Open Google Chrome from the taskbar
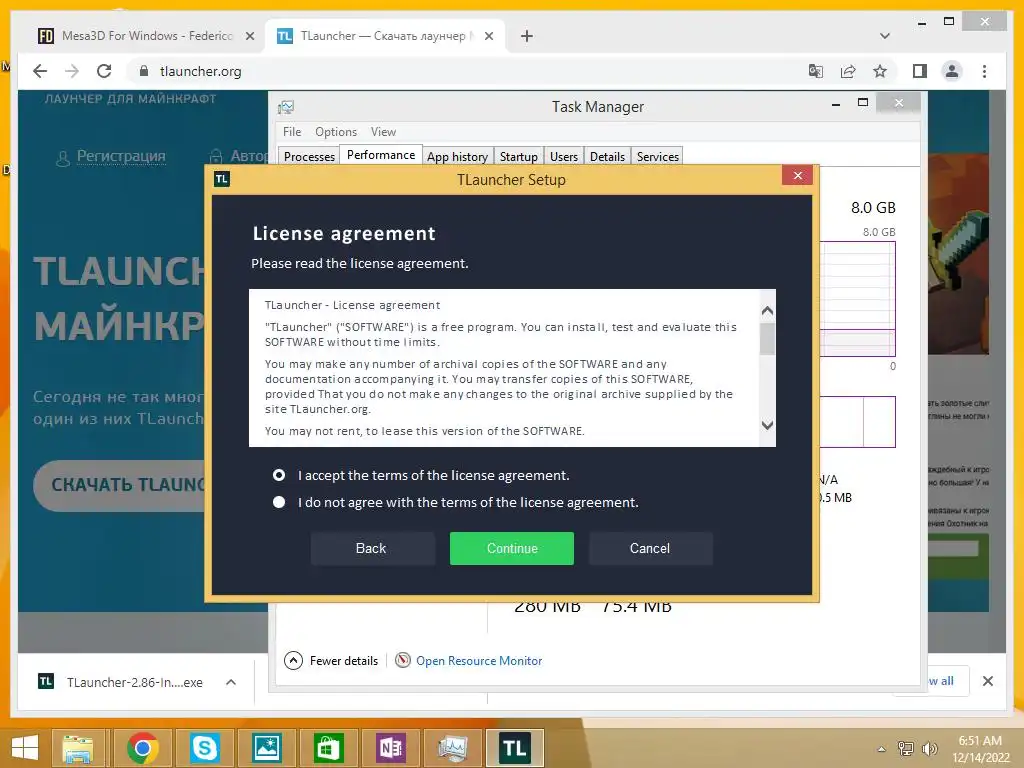This screenshot has width=1024, height=768. (x=142, y=748)
